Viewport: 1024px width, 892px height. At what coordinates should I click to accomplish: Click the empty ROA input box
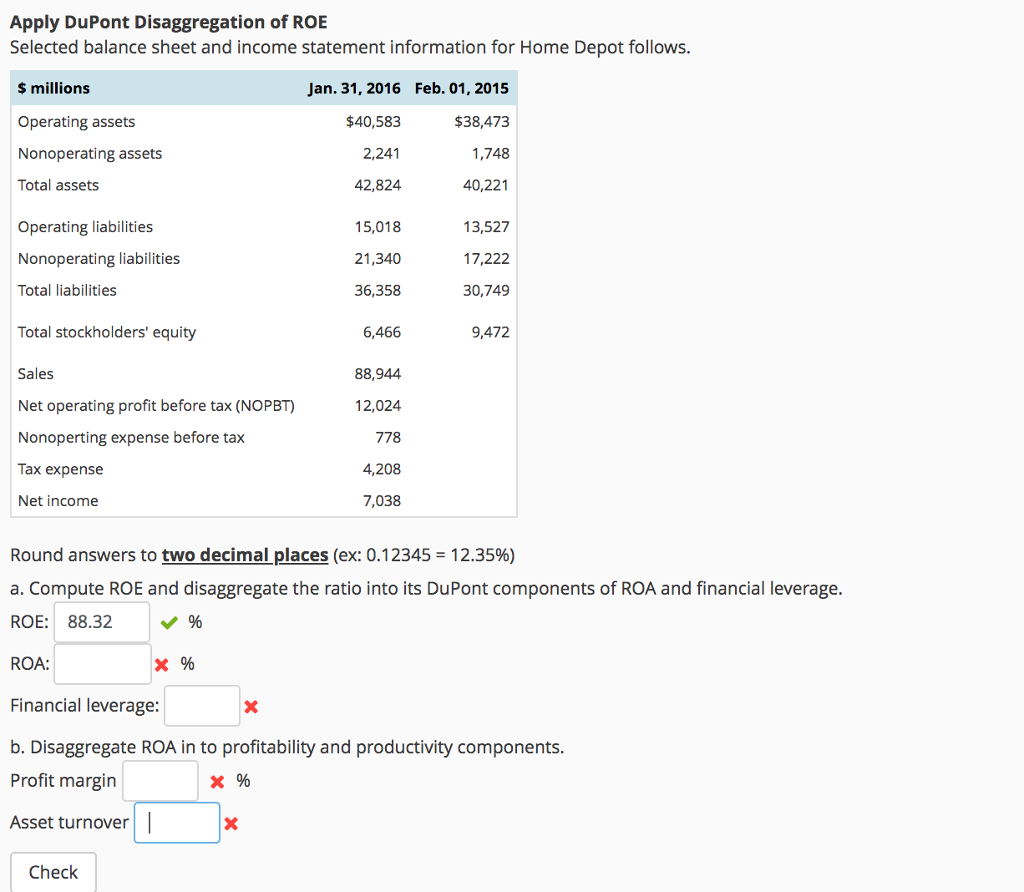101,663
